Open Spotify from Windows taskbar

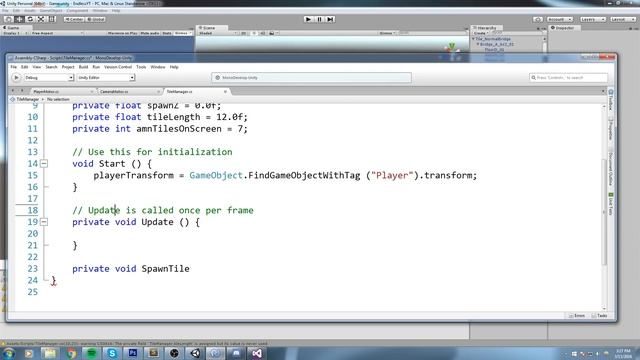click(92, 353)
